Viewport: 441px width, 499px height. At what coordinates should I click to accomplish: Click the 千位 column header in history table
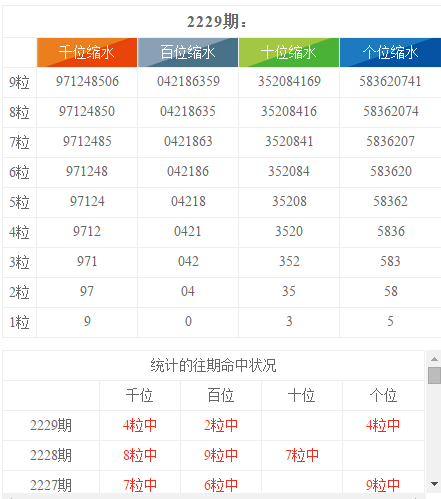139,395
